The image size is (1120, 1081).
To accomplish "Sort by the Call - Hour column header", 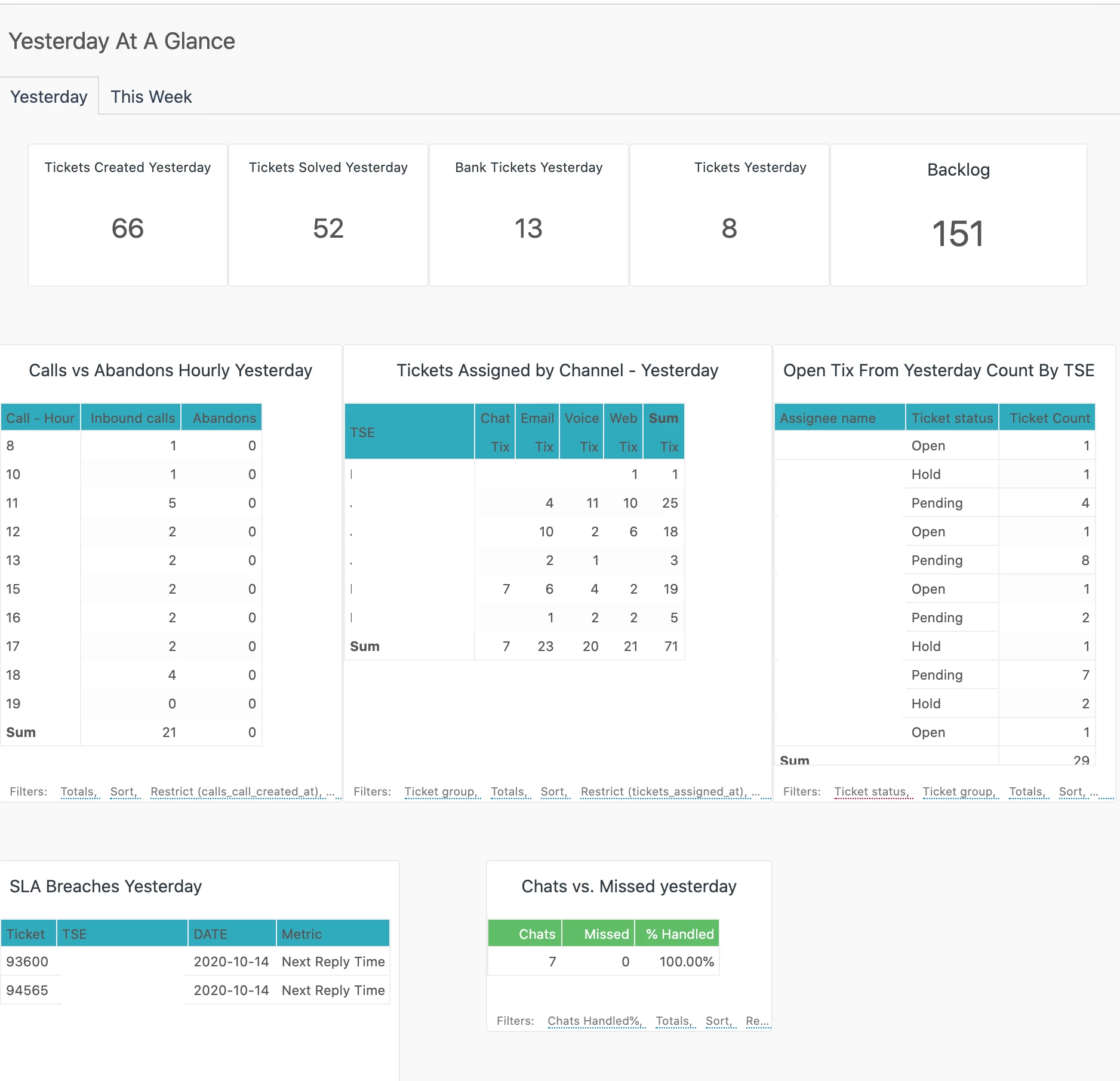I will [x=41, y=418].
